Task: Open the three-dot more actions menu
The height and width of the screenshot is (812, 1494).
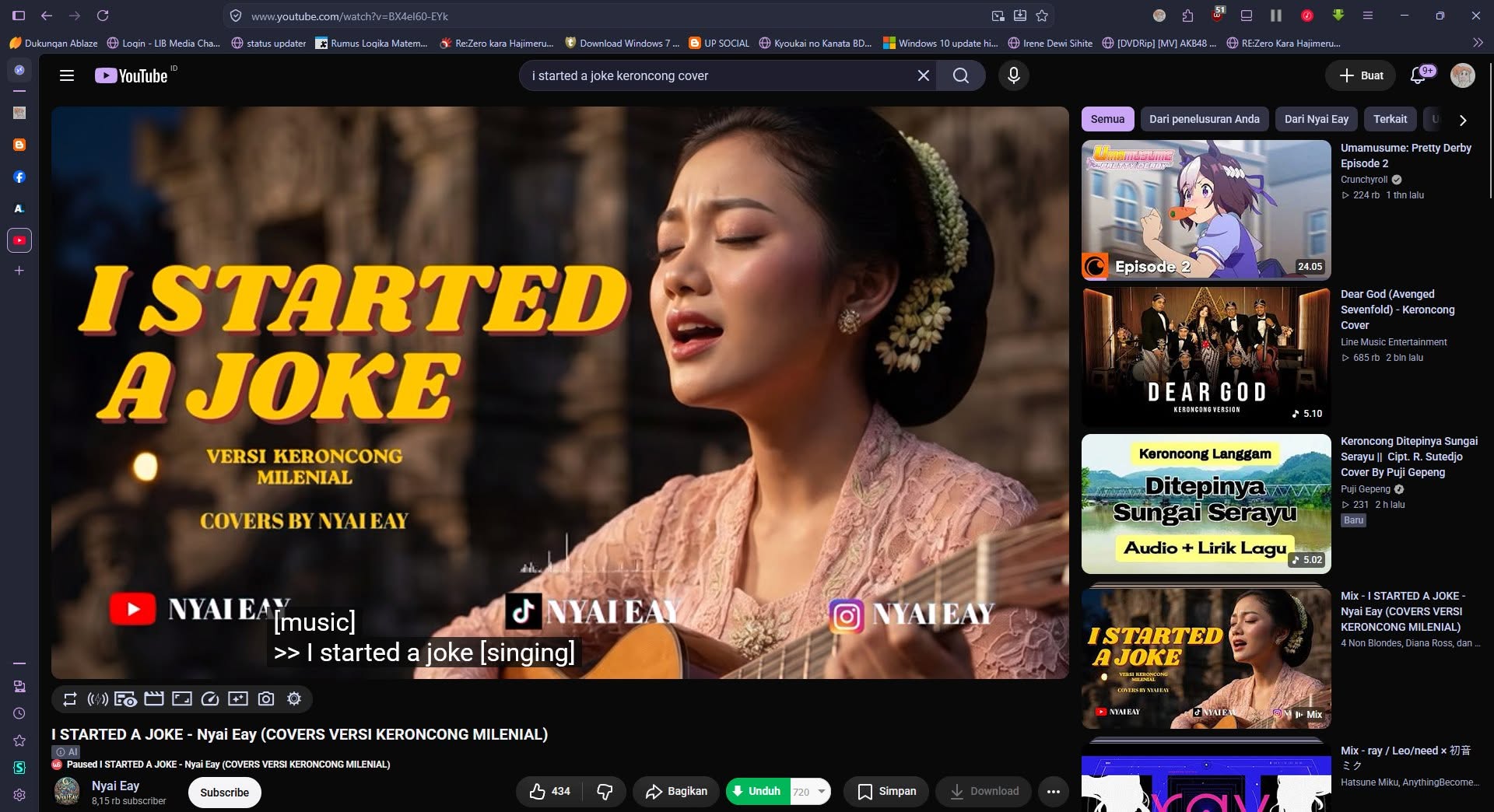Action: pyautogui.click(x=1054, y=792)
